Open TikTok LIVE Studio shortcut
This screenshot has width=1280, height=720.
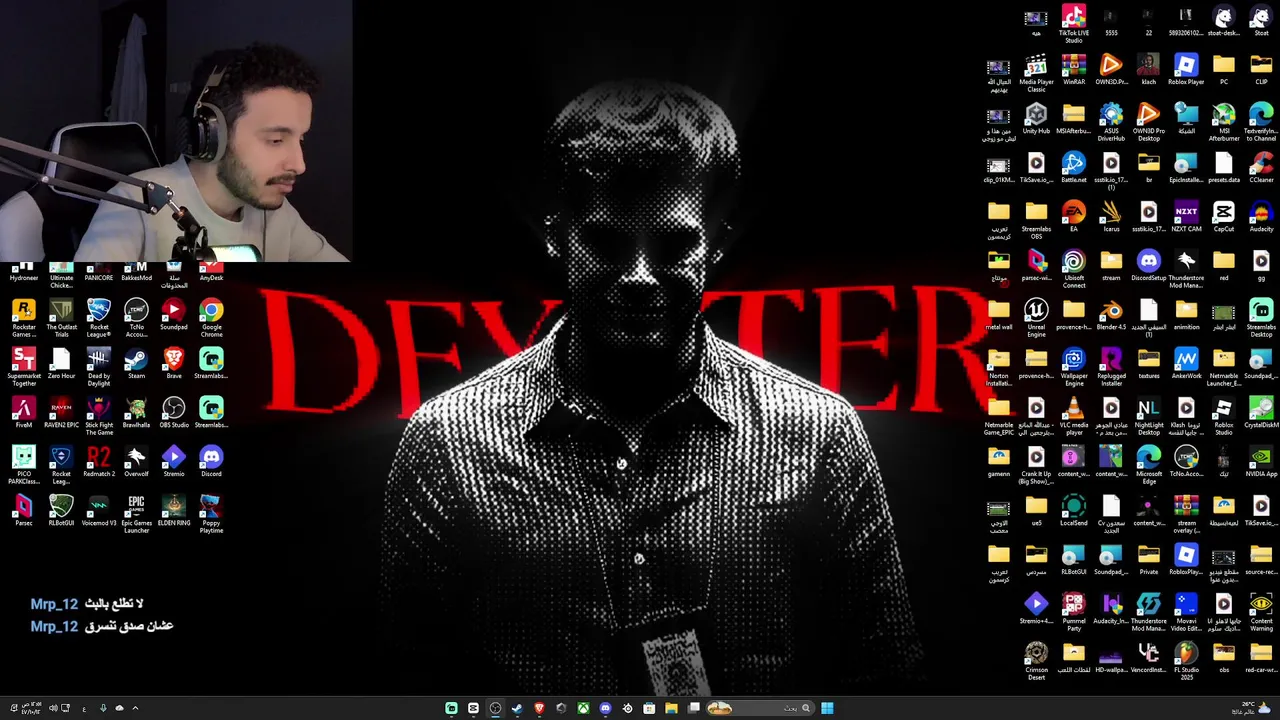point(1074,23)
